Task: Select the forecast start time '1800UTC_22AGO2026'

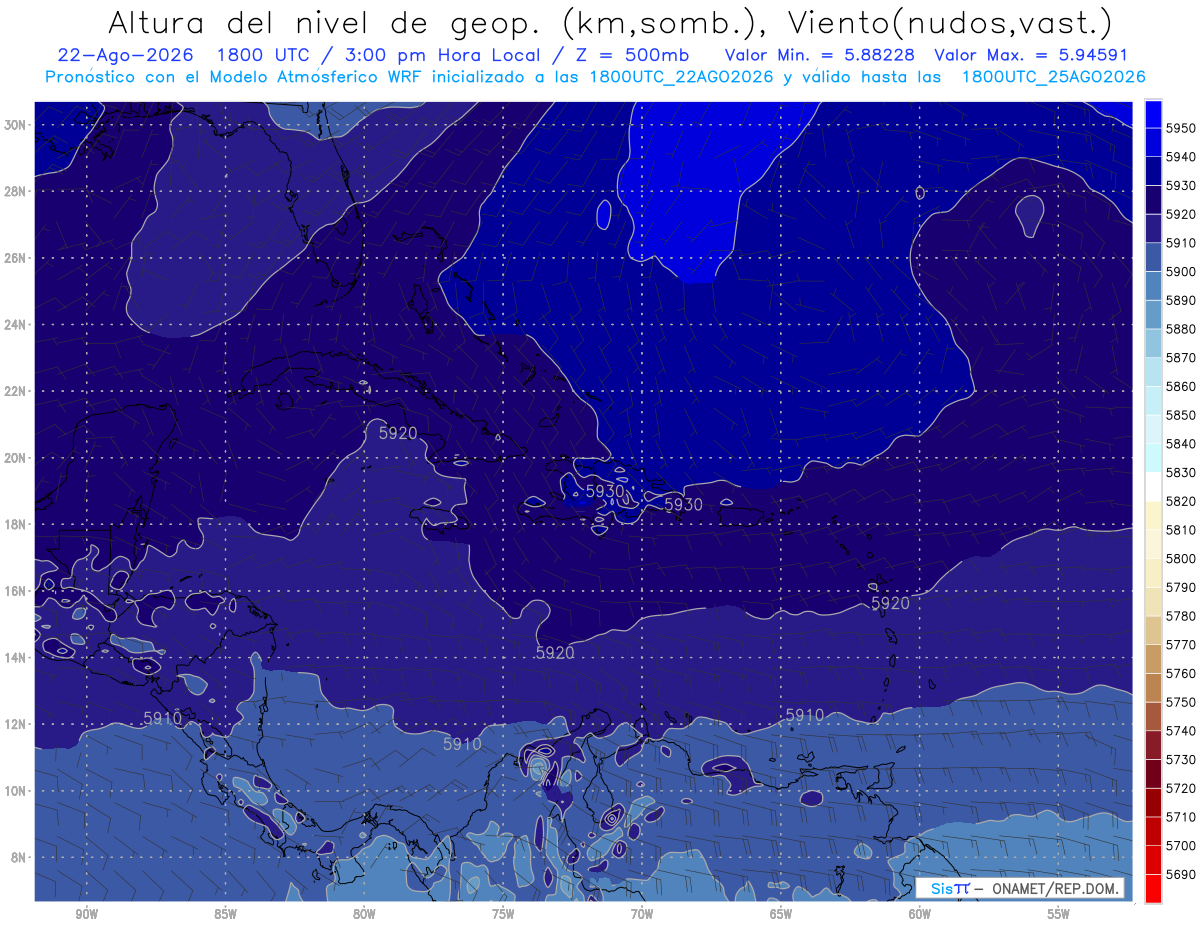Action: 681,77
